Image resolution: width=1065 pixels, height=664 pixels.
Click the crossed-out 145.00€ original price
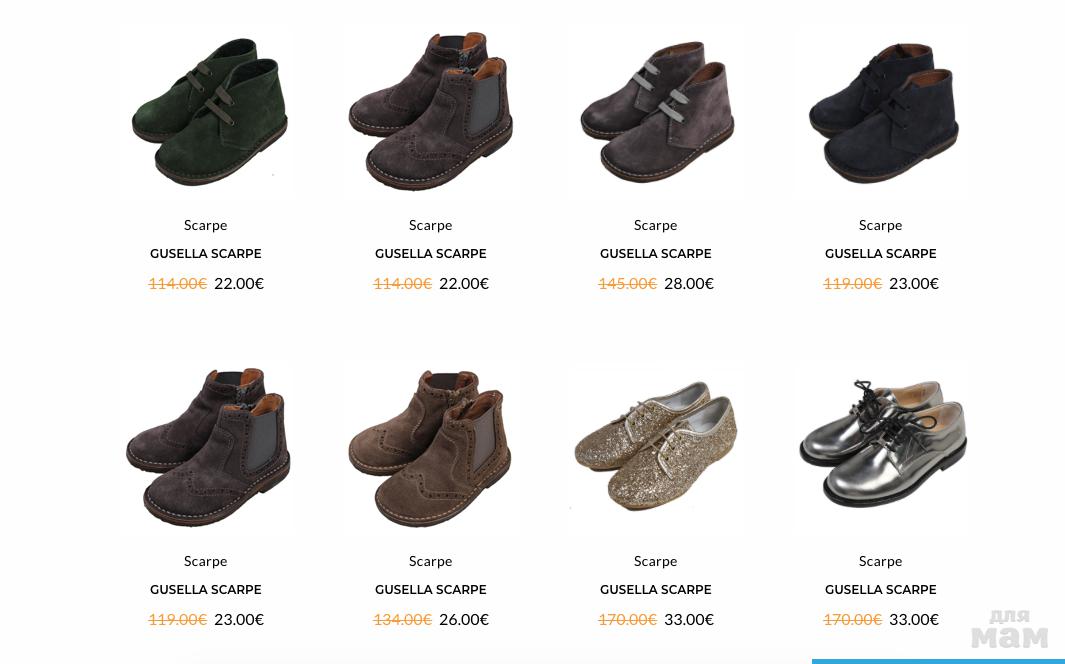coord(627,284)
